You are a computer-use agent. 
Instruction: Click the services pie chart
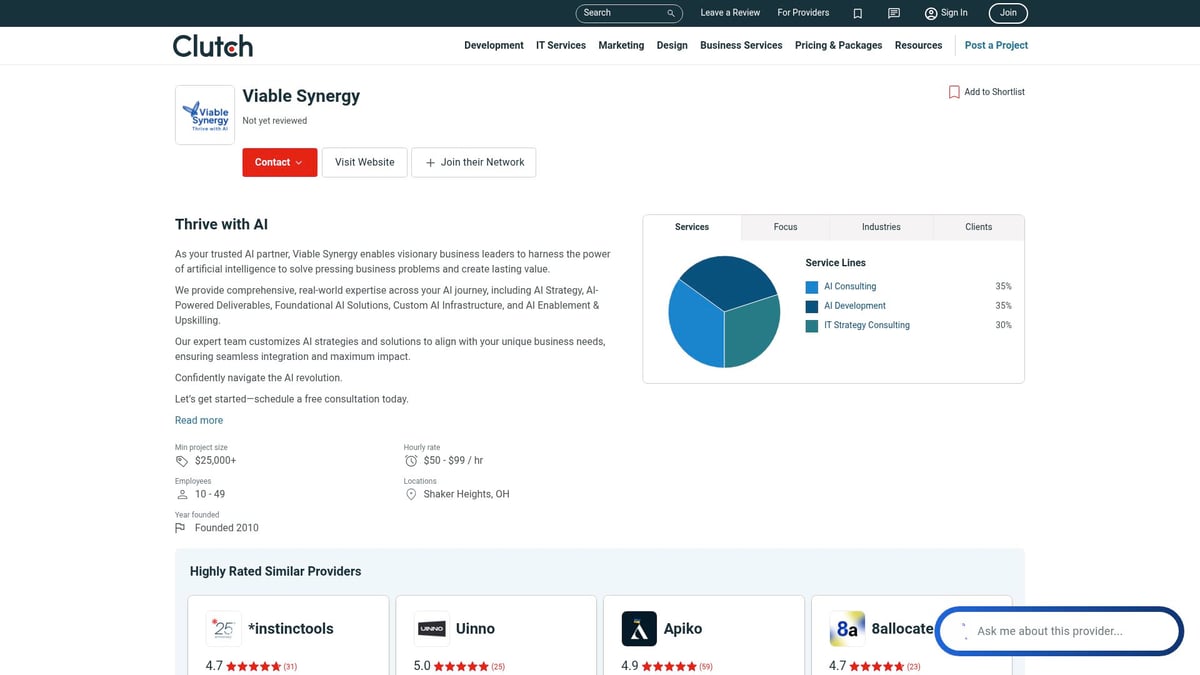pyautogui.click(x=724, y=312)
